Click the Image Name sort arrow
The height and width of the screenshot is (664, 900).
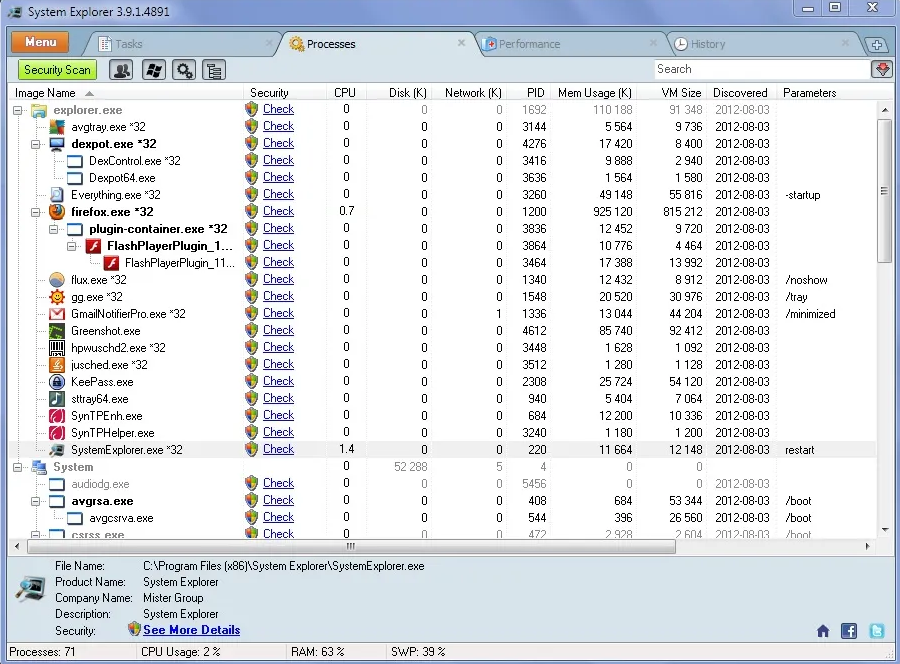[x=89, y=94]
